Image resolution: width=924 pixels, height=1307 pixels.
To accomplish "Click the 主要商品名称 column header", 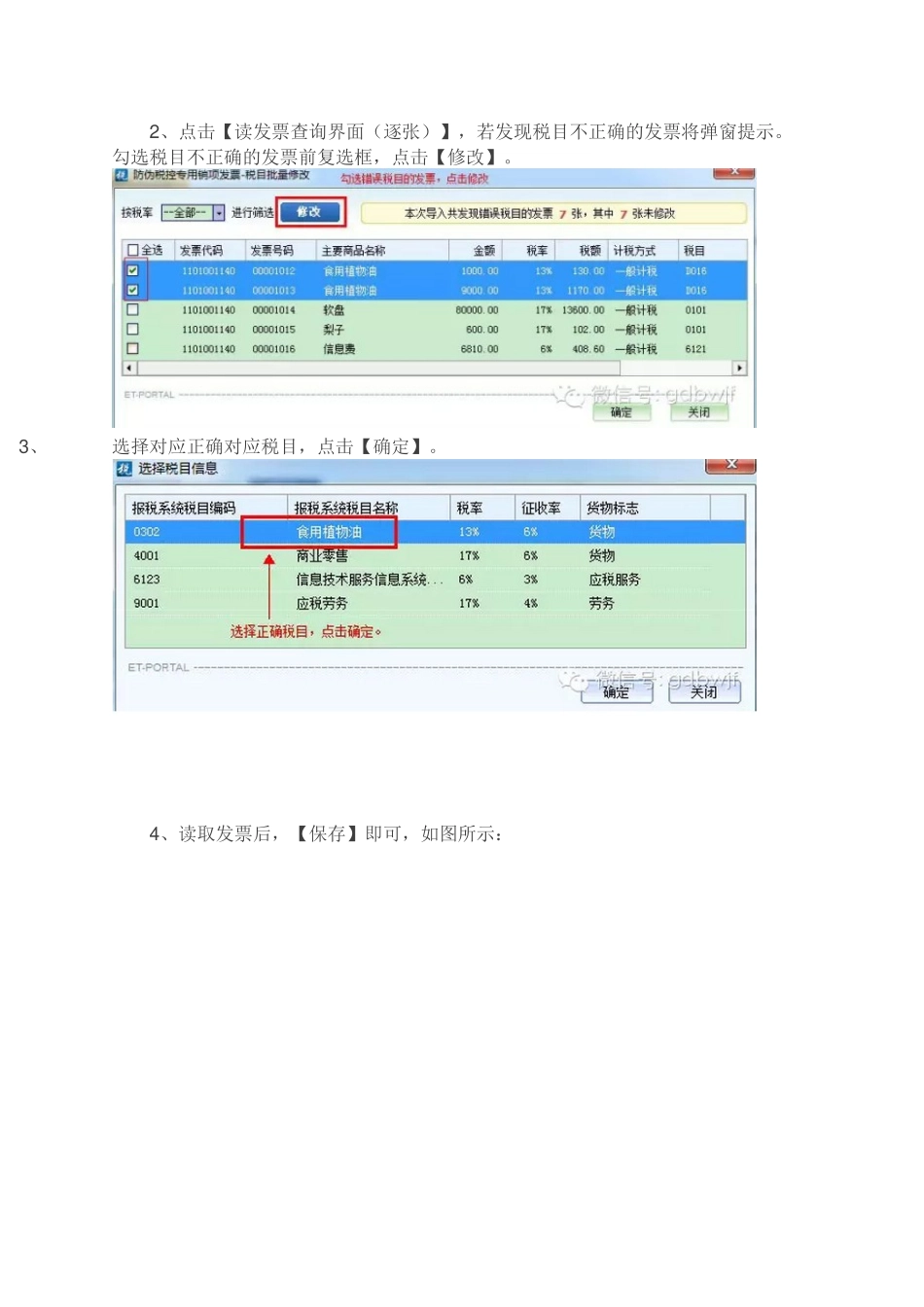I will (x=382, y=250).
